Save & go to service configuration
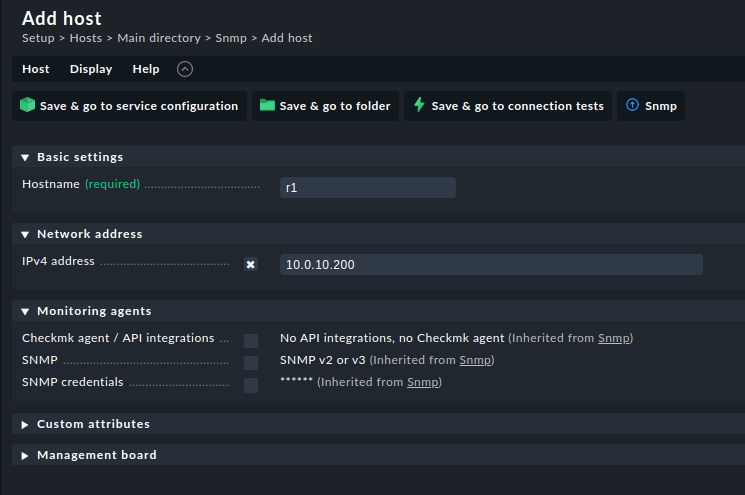745x495 pixels. coord(129,106)
